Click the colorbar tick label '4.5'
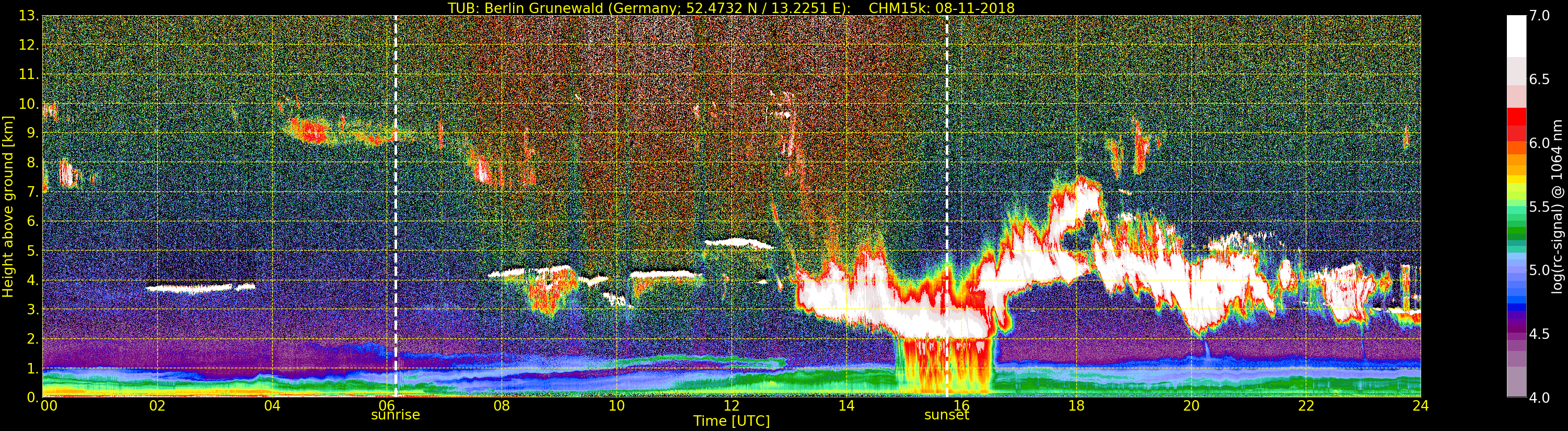 click(x=1539, y=334)
